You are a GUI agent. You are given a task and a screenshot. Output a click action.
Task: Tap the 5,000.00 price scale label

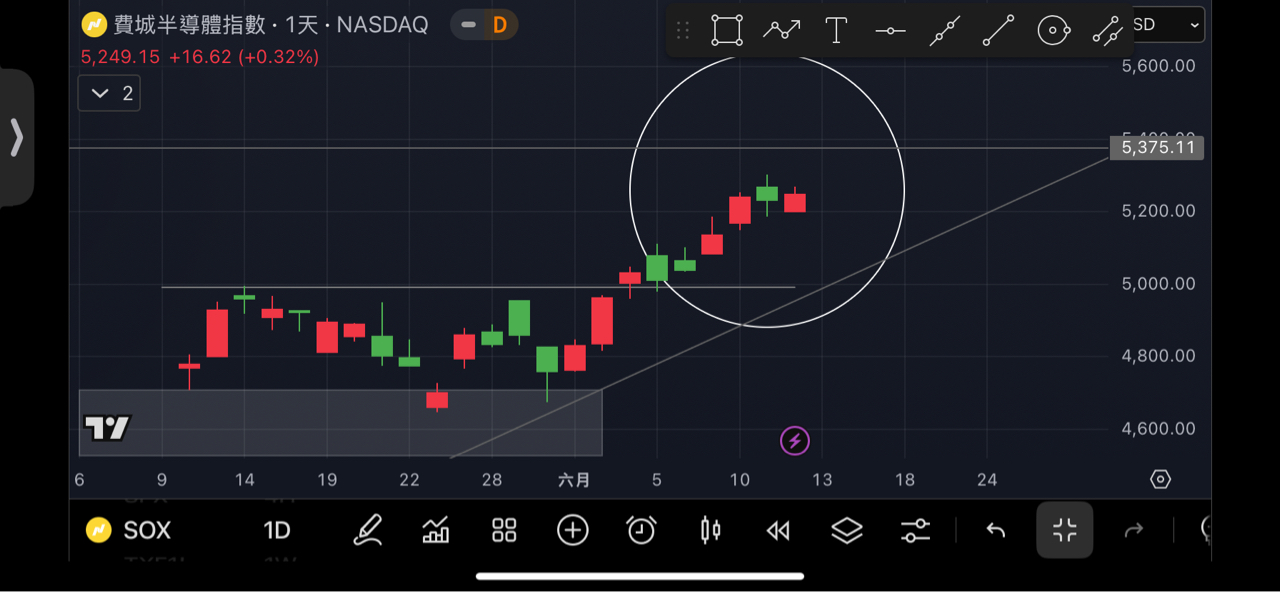click(x=1158, y=284)
